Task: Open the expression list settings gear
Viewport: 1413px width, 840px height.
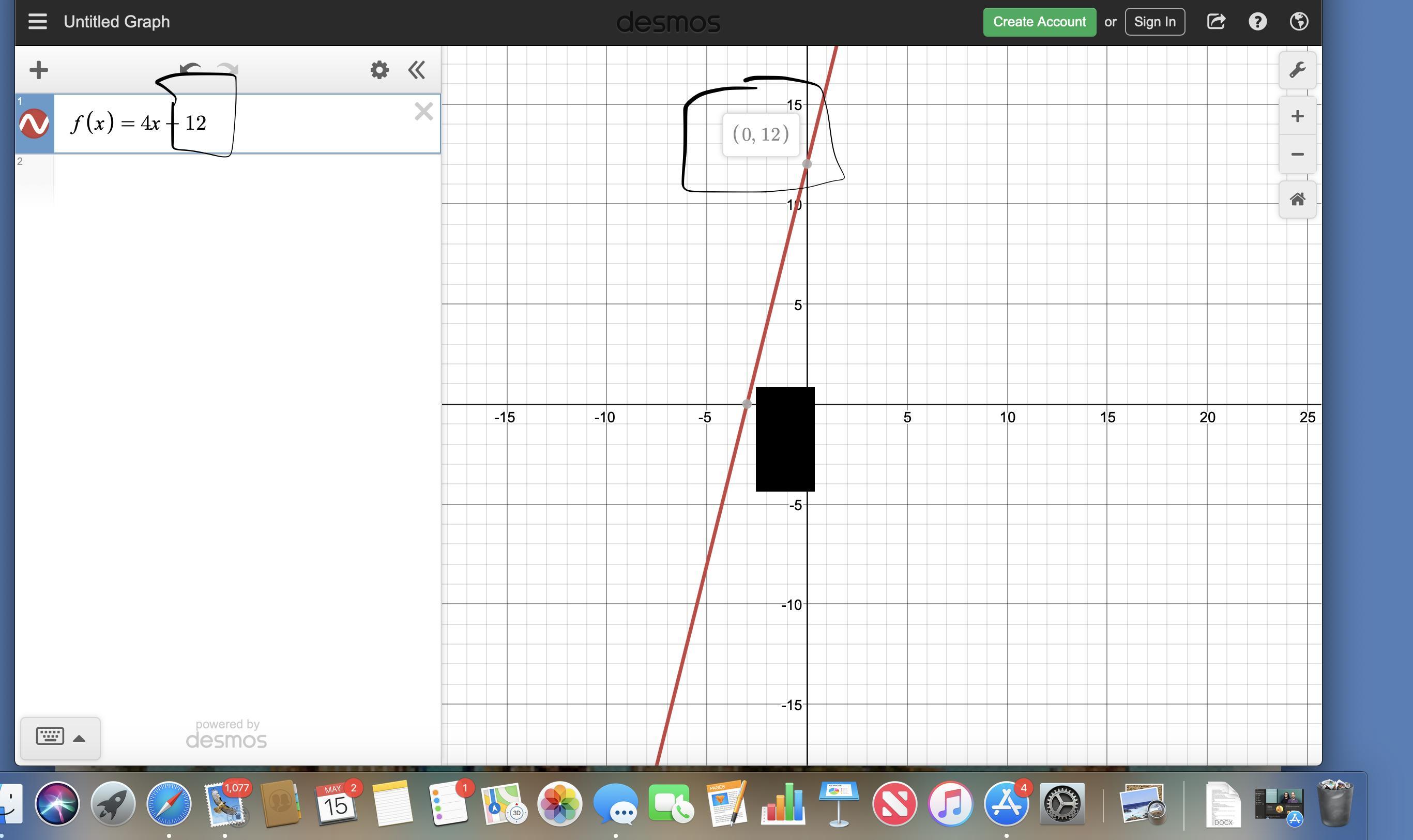Action: click(x=379, y=70)
